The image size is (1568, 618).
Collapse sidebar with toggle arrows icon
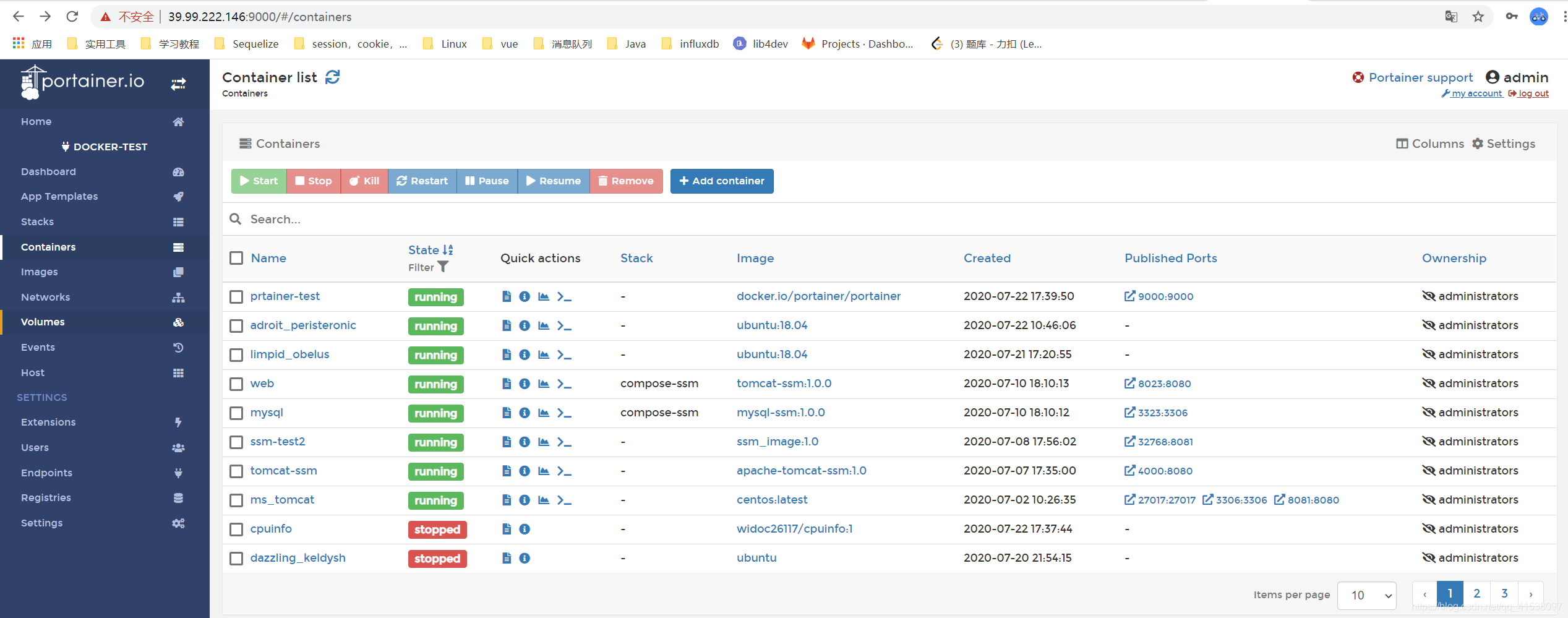[178, 84]
